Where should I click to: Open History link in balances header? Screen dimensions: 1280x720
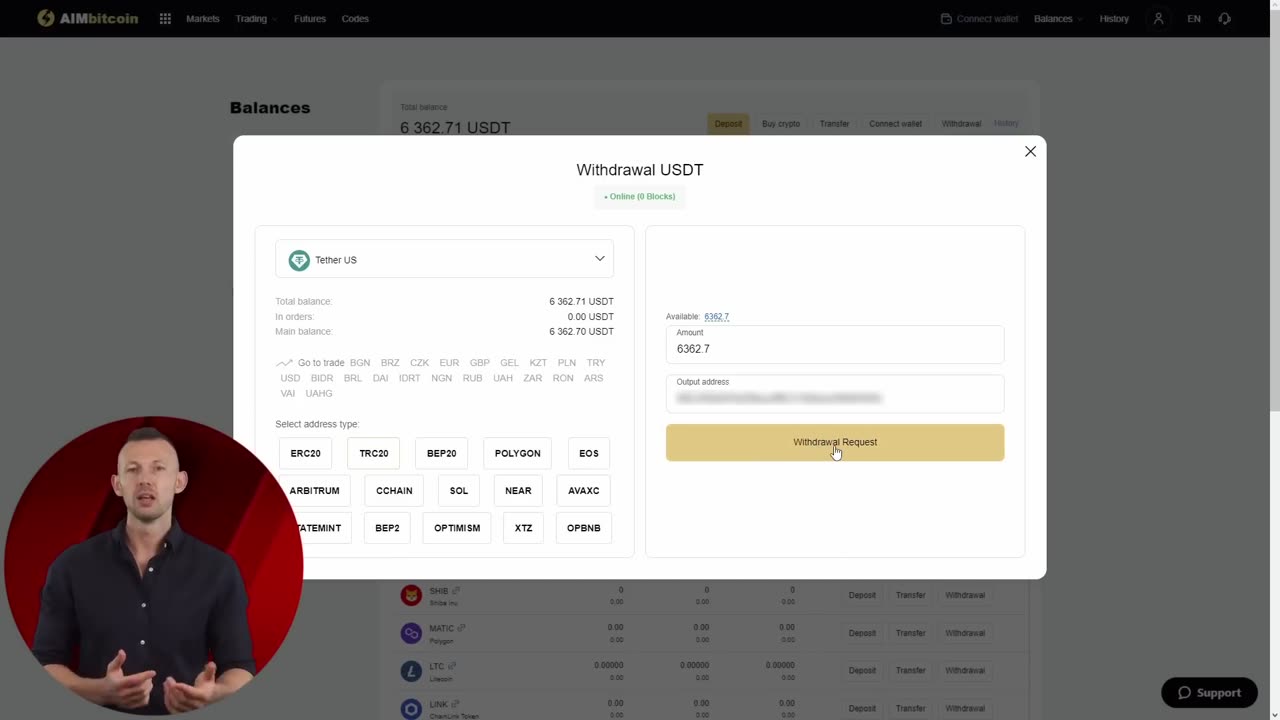pyautogui.click(x=1006, y=123)
